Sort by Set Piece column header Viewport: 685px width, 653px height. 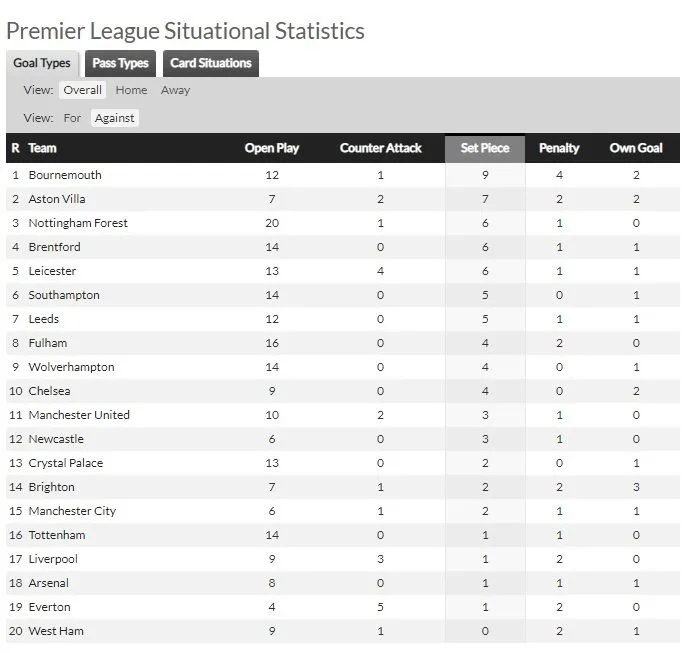point(484,148)
